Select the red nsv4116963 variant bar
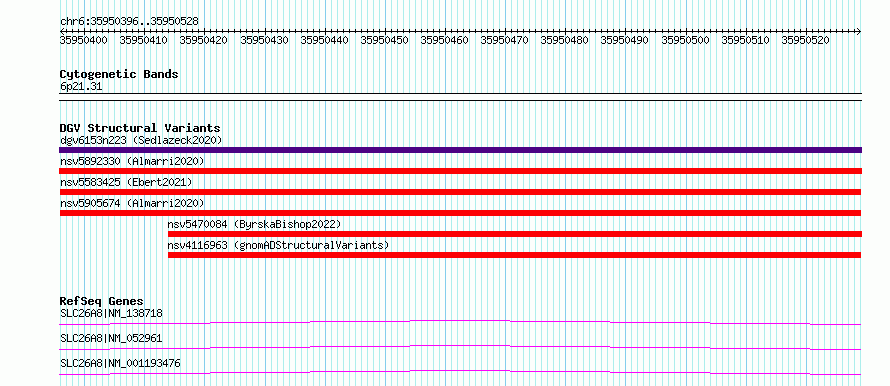Screen dimensions: 890x386 point(515,255)
